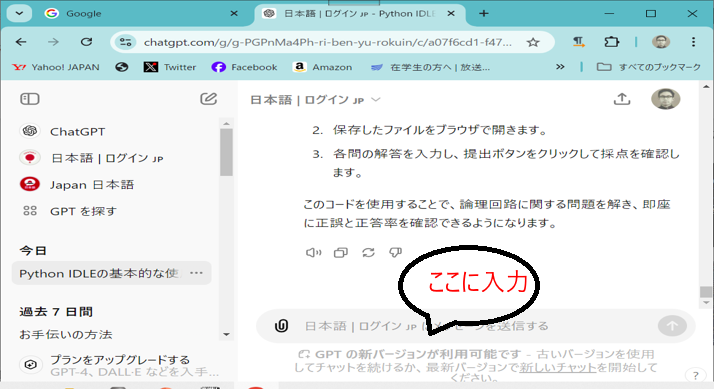
Task: Open the 新しいチャット link
Action: click(558, 367)
